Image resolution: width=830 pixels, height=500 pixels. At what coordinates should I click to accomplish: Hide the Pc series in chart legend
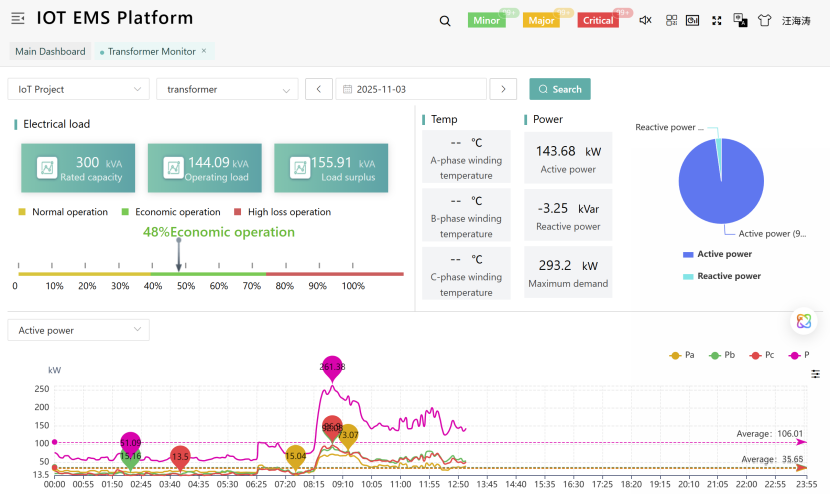(x=761, y=355)
